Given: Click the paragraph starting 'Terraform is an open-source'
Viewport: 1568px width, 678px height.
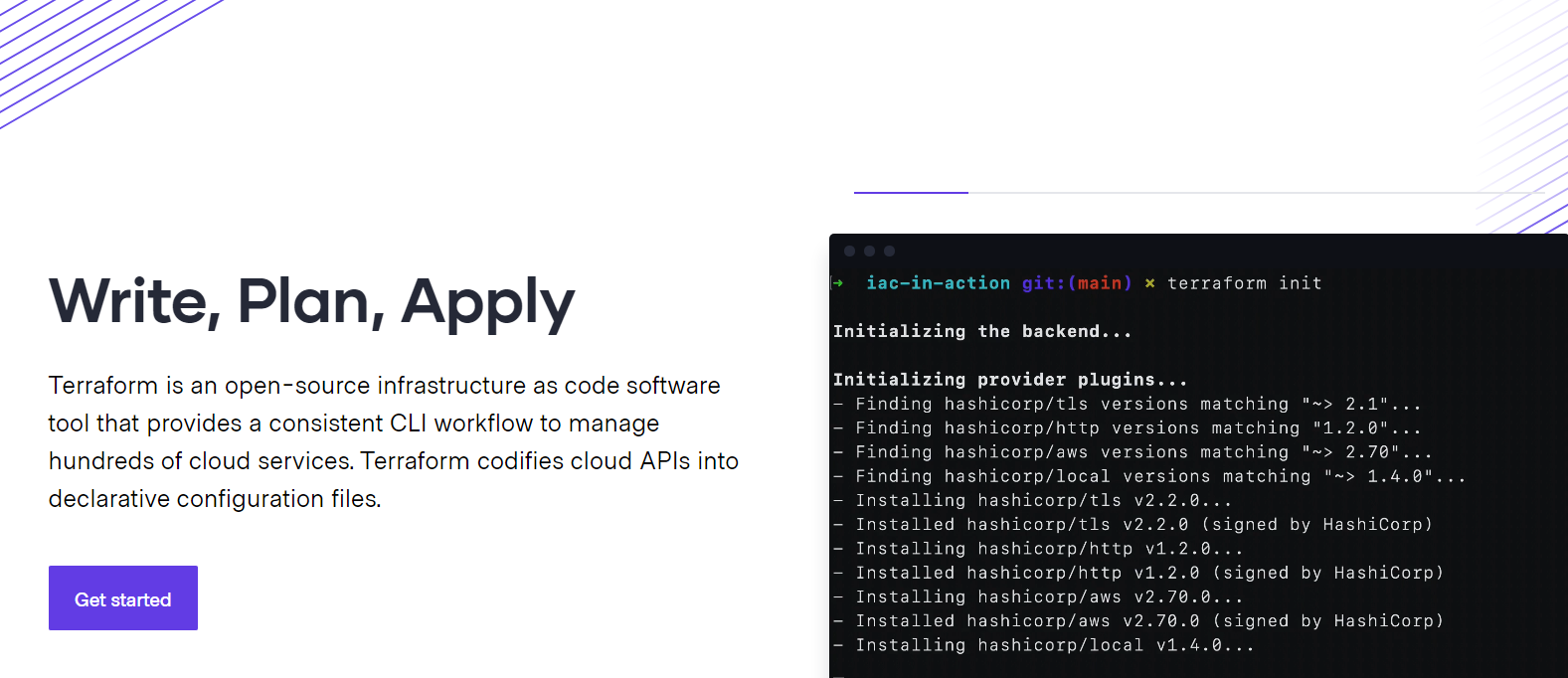Looking at the screenshot, I should tap(394, 441).
